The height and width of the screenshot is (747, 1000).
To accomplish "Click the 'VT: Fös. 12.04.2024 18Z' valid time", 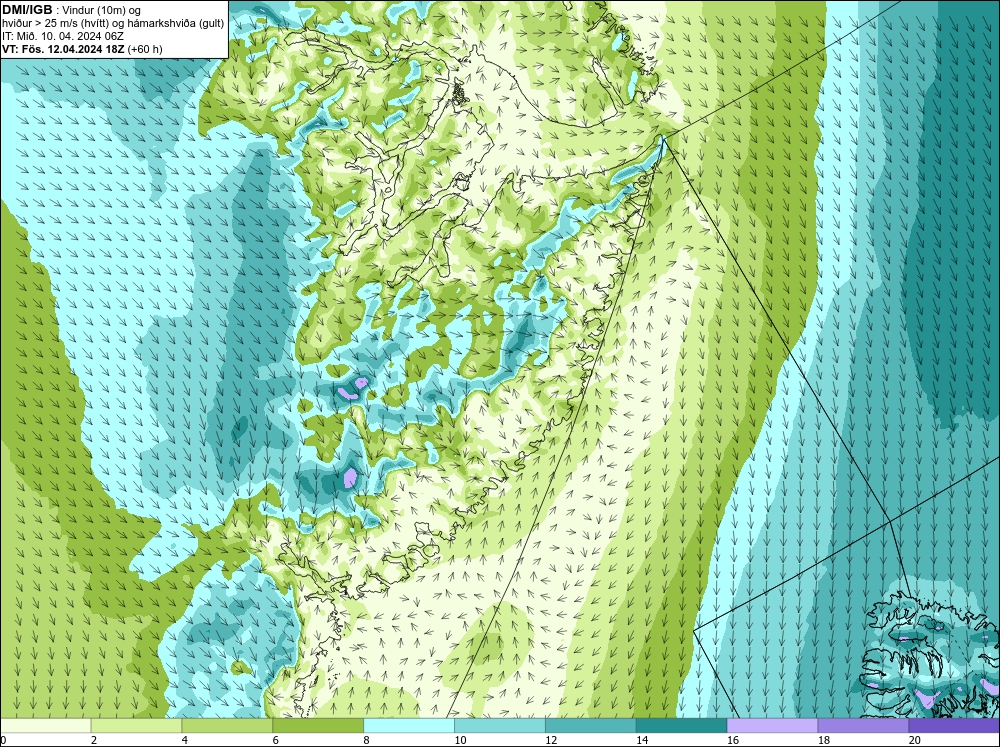I will [63, 48].
